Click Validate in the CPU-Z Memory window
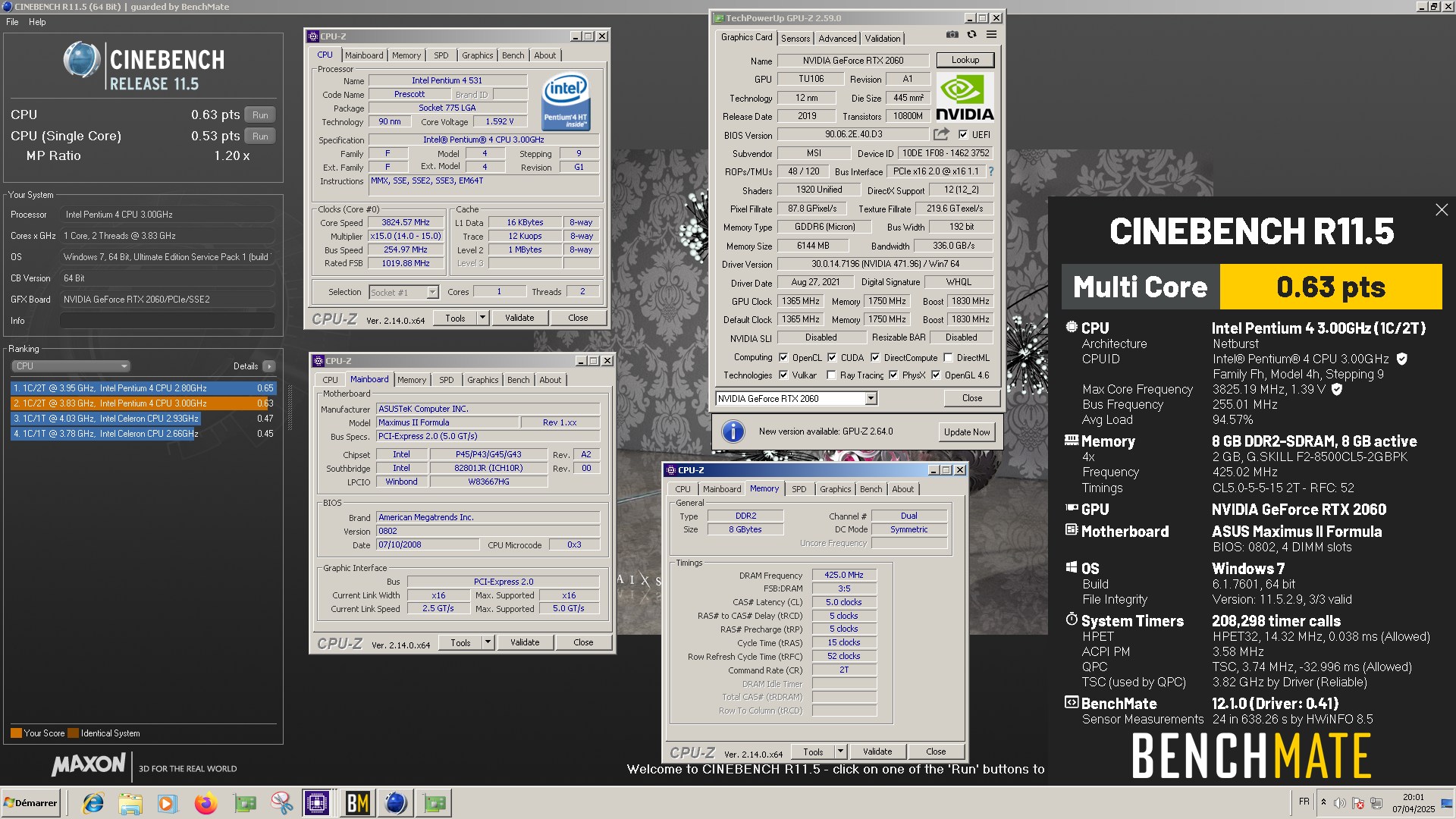1456x819 pixels. point(877,752)
